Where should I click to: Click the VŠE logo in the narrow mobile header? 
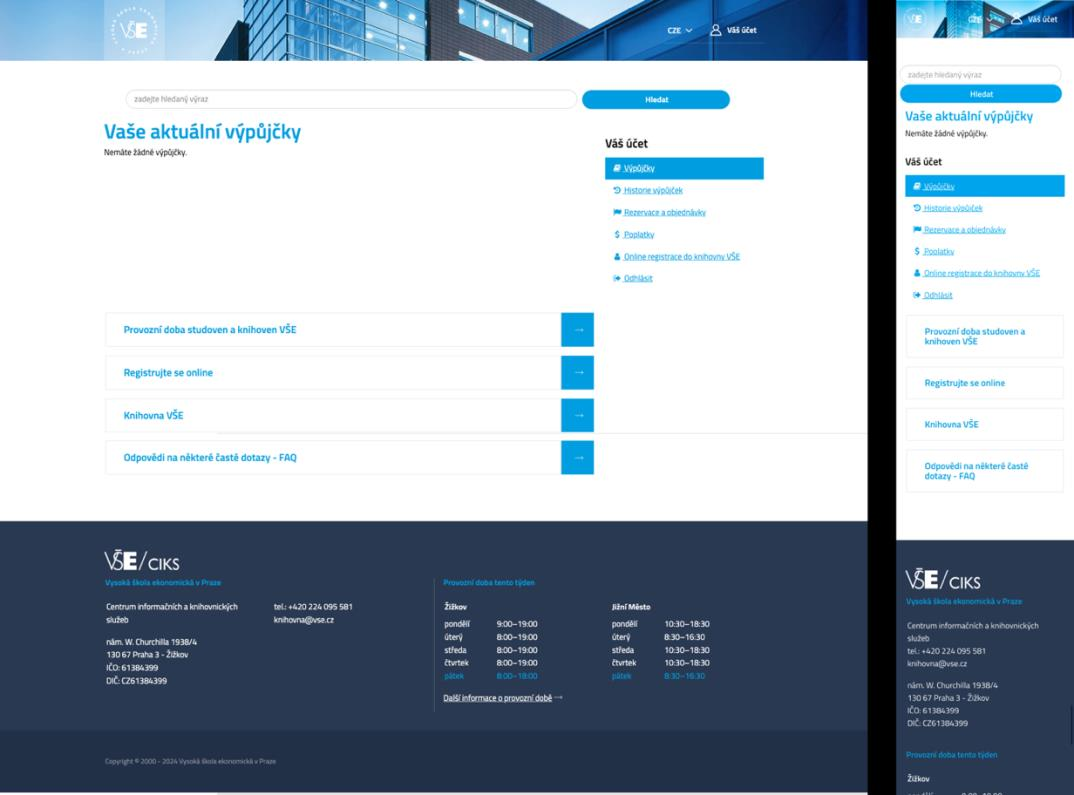coord(915,18)
